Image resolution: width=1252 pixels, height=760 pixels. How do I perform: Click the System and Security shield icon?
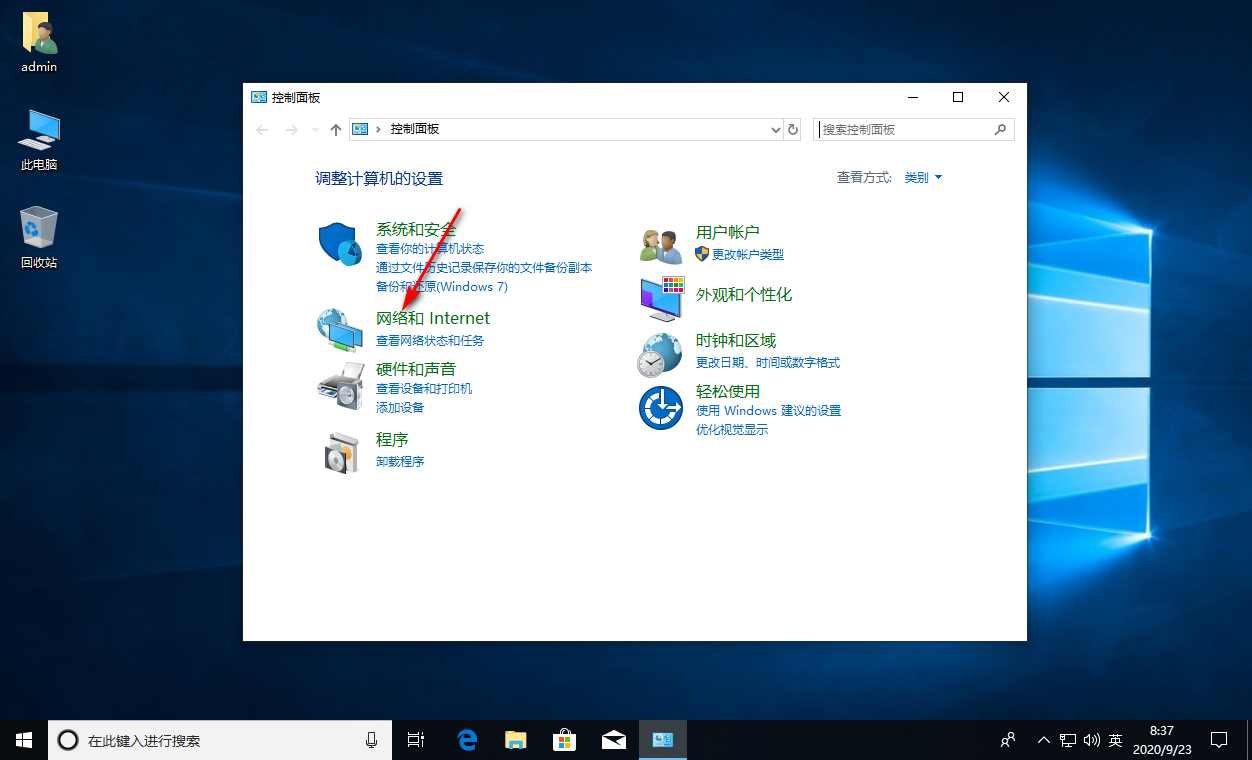pos(339,245)
